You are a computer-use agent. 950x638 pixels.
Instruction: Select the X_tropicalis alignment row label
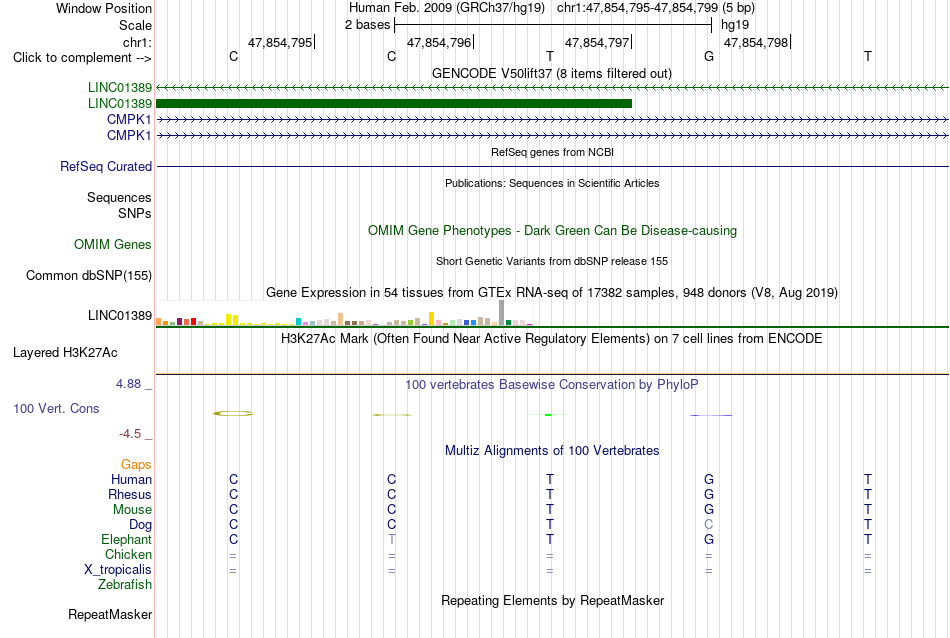point(118,570)
